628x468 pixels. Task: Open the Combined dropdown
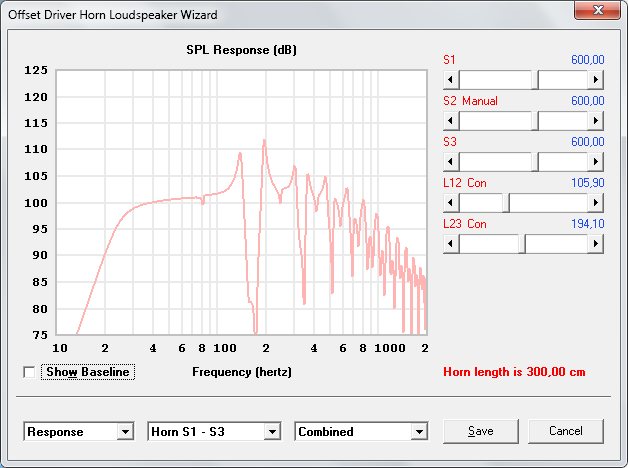click(x=419, y=432)
